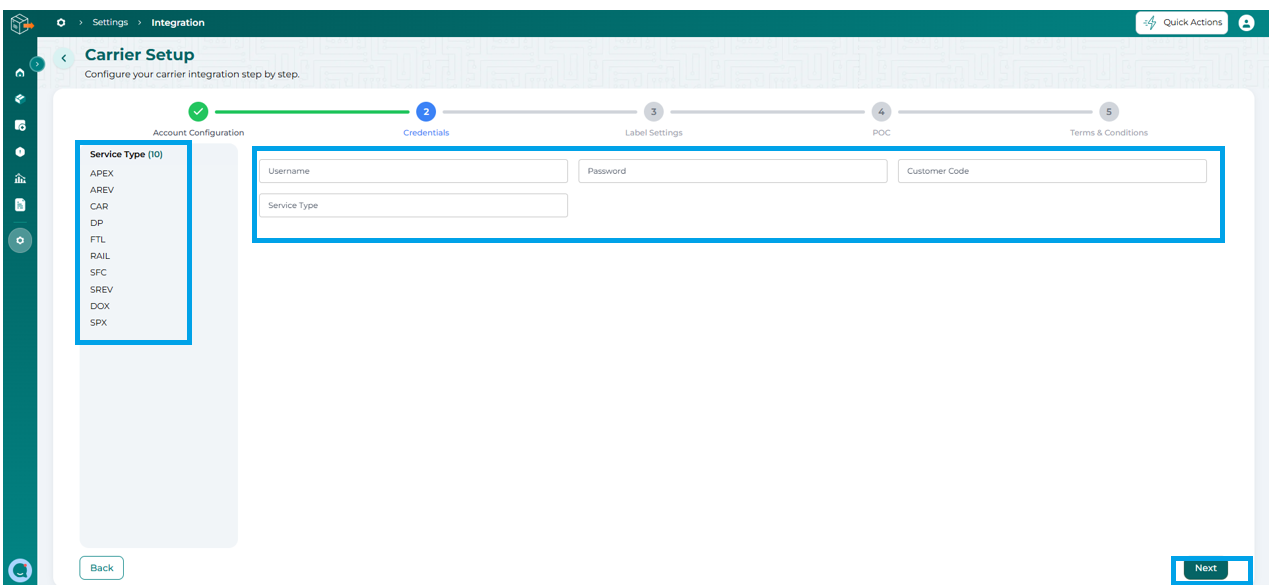
Task: Click the Next button
Action: [1206, 568]
